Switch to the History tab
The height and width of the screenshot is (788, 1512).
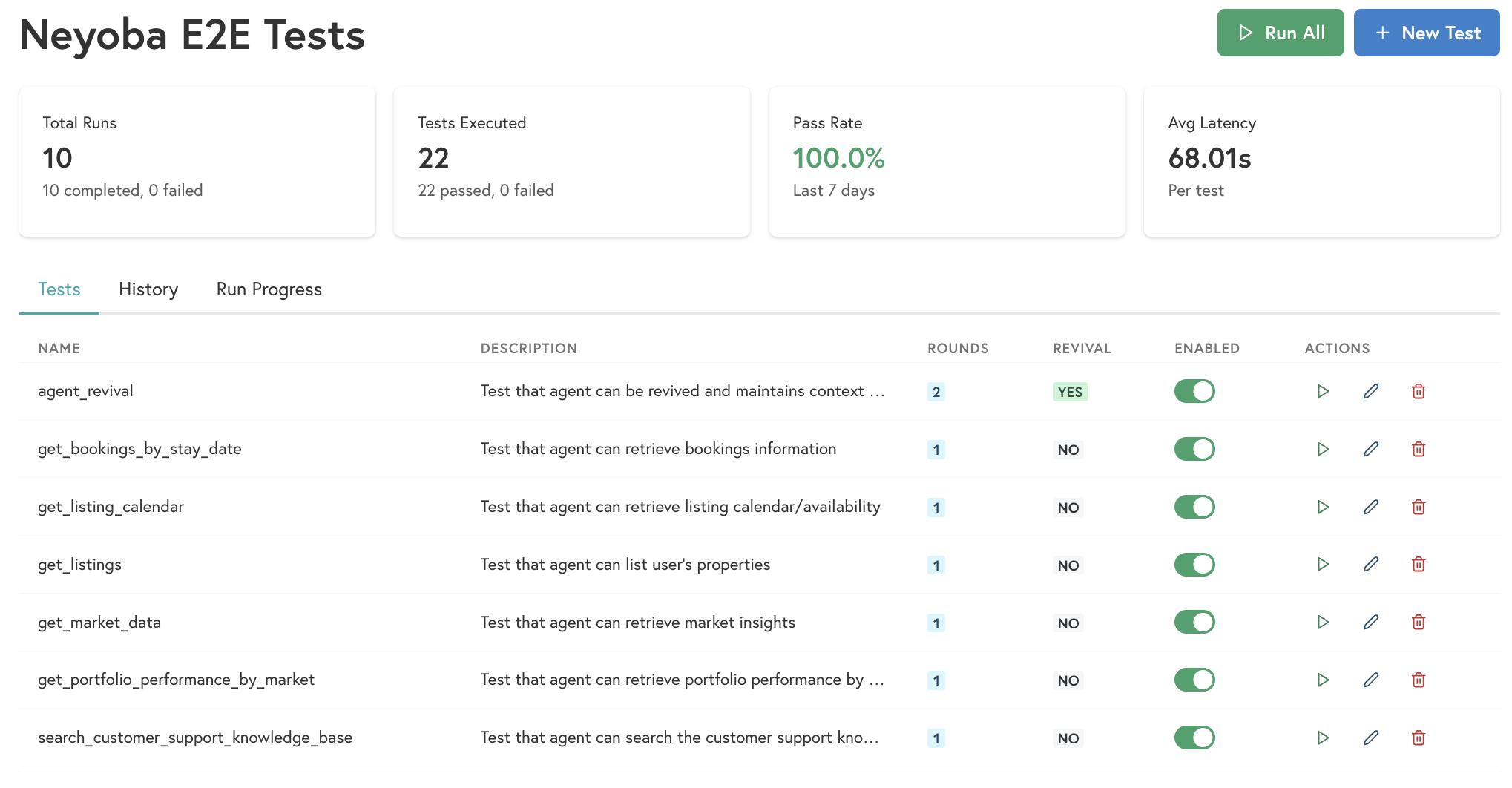(x=148, y=289)
